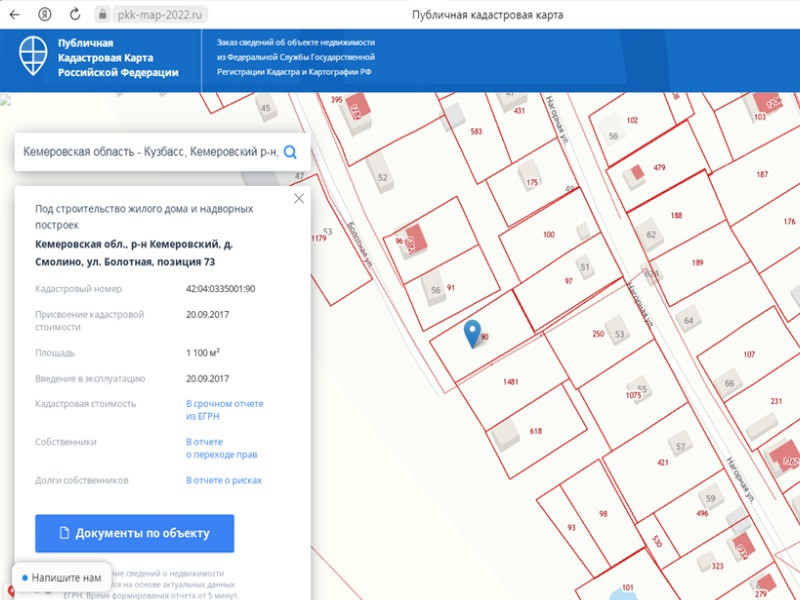Open the Yandex home button
Viewport: 800px width, 600px height.
coord(45,15)
